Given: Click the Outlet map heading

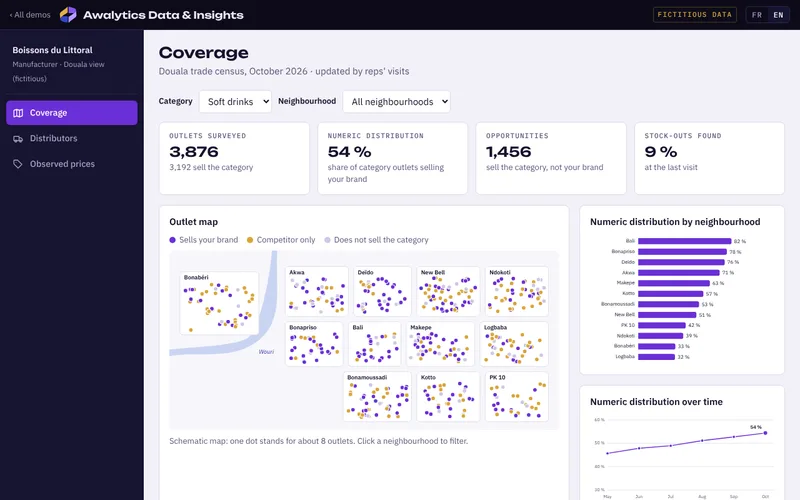Looking at the screenshot, I should [x=193, y=222].
